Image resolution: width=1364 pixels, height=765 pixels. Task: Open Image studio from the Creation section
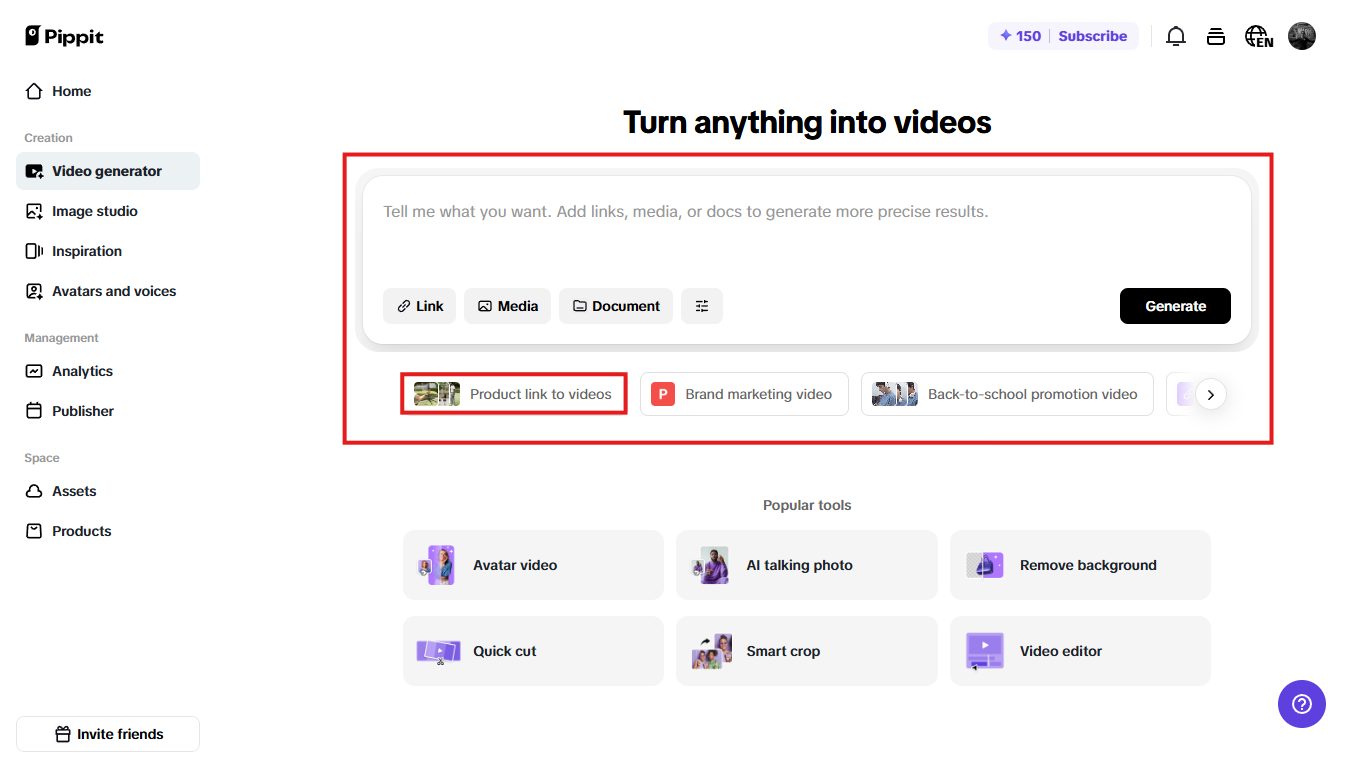[x=93, y=210]
